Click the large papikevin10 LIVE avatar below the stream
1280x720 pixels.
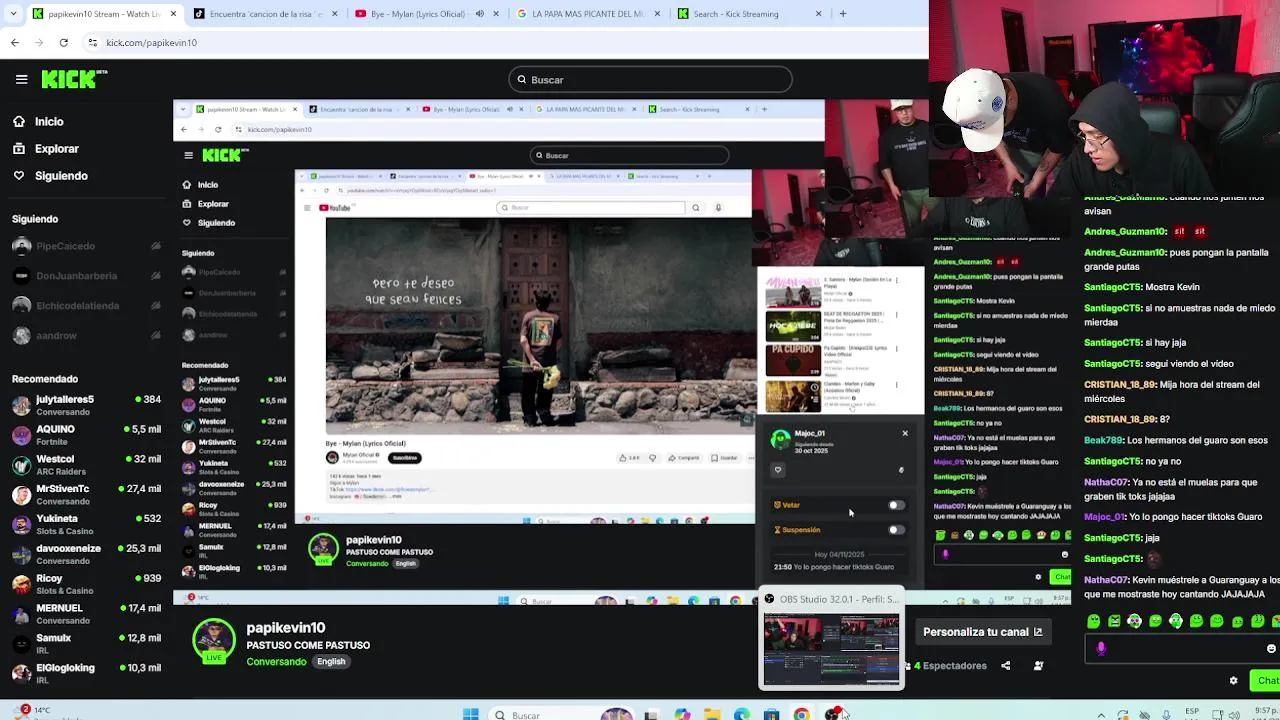(214, 642)
